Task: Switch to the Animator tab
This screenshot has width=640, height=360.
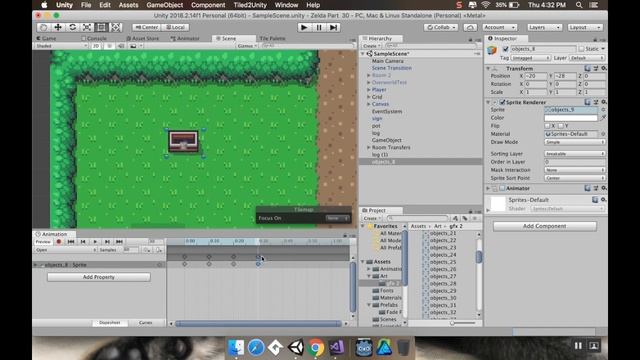Action: click(185, 38)
